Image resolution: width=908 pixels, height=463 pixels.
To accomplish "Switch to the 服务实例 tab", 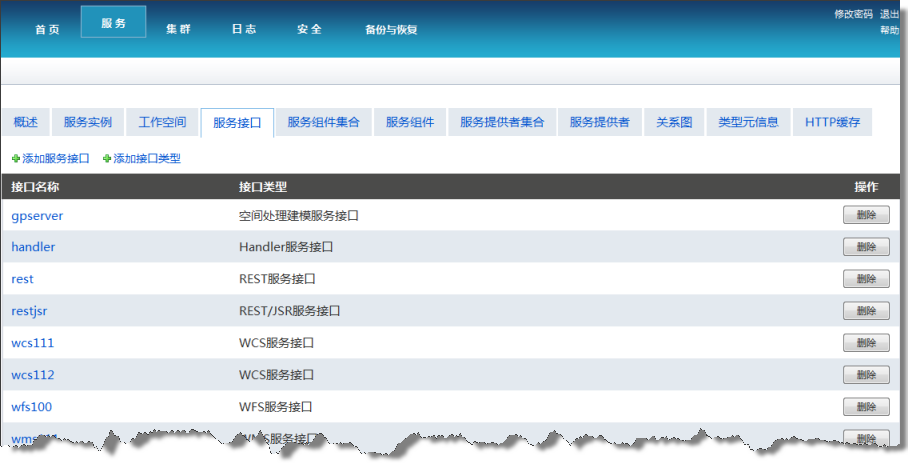I will [87, 122].
